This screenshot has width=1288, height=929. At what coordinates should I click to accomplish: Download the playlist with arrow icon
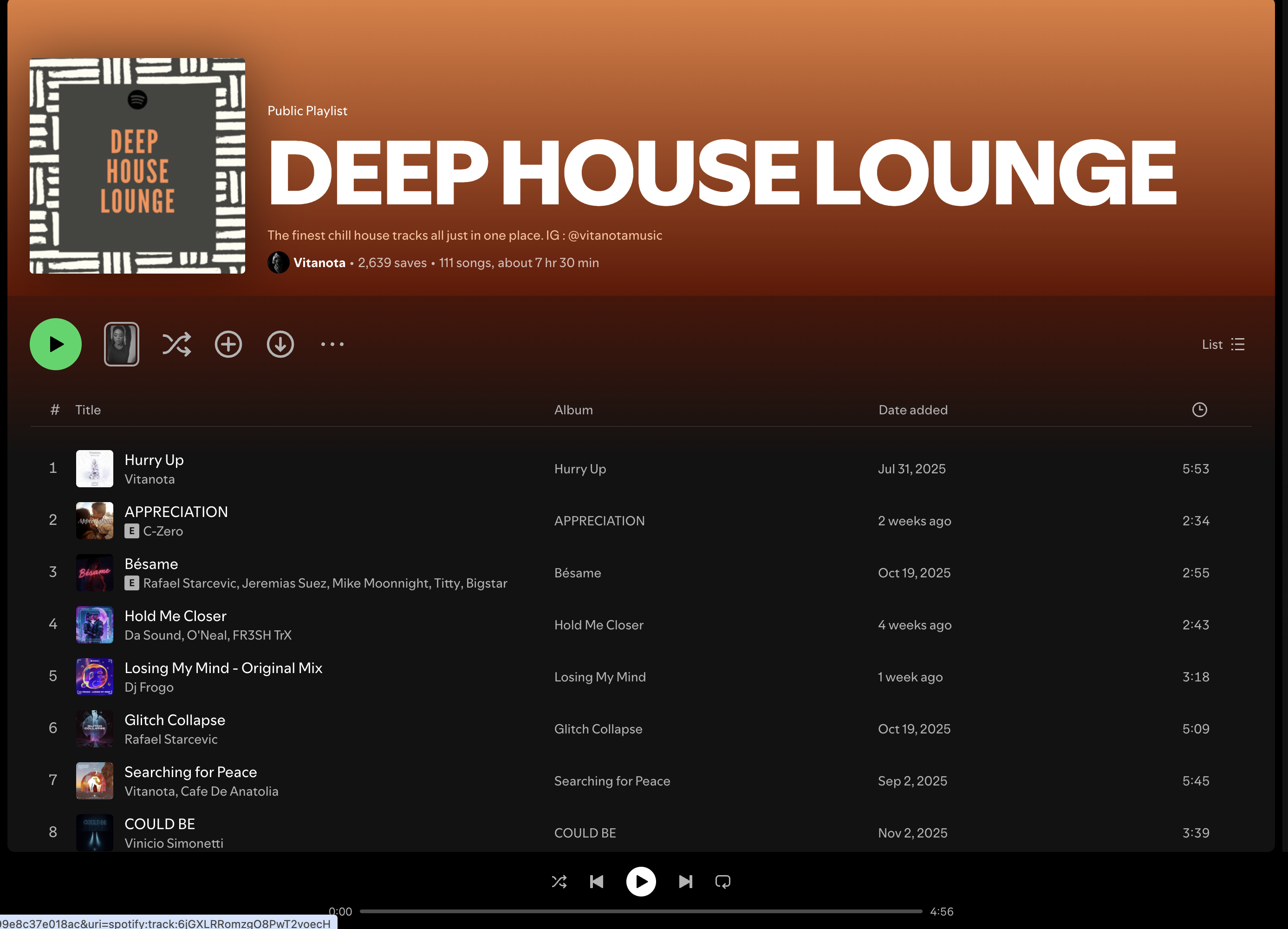pyautogui.click(x=280, y=344)
